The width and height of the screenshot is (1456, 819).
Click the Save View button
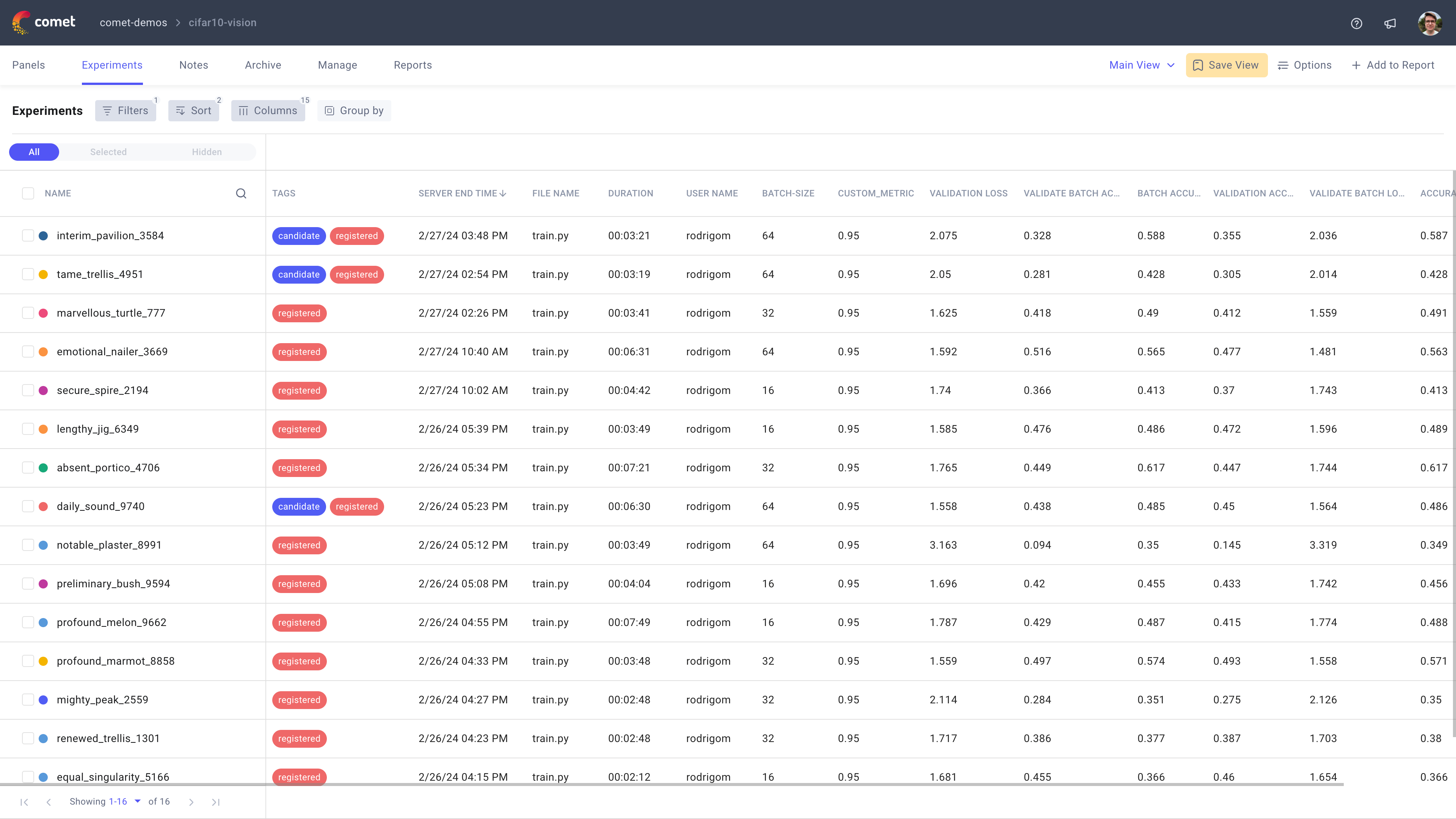(1226, 64)
